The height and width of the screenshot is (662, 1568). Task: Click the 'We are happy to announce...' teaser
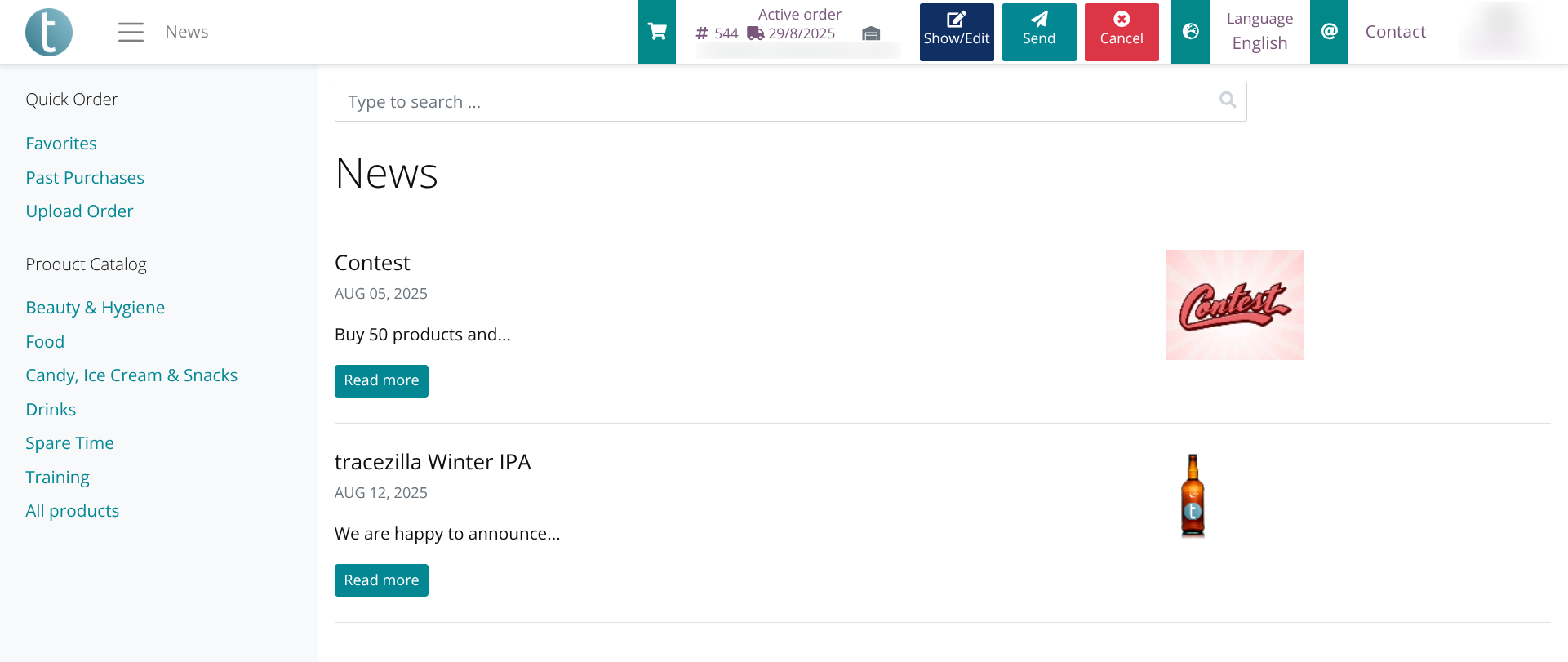click(447, 534)
